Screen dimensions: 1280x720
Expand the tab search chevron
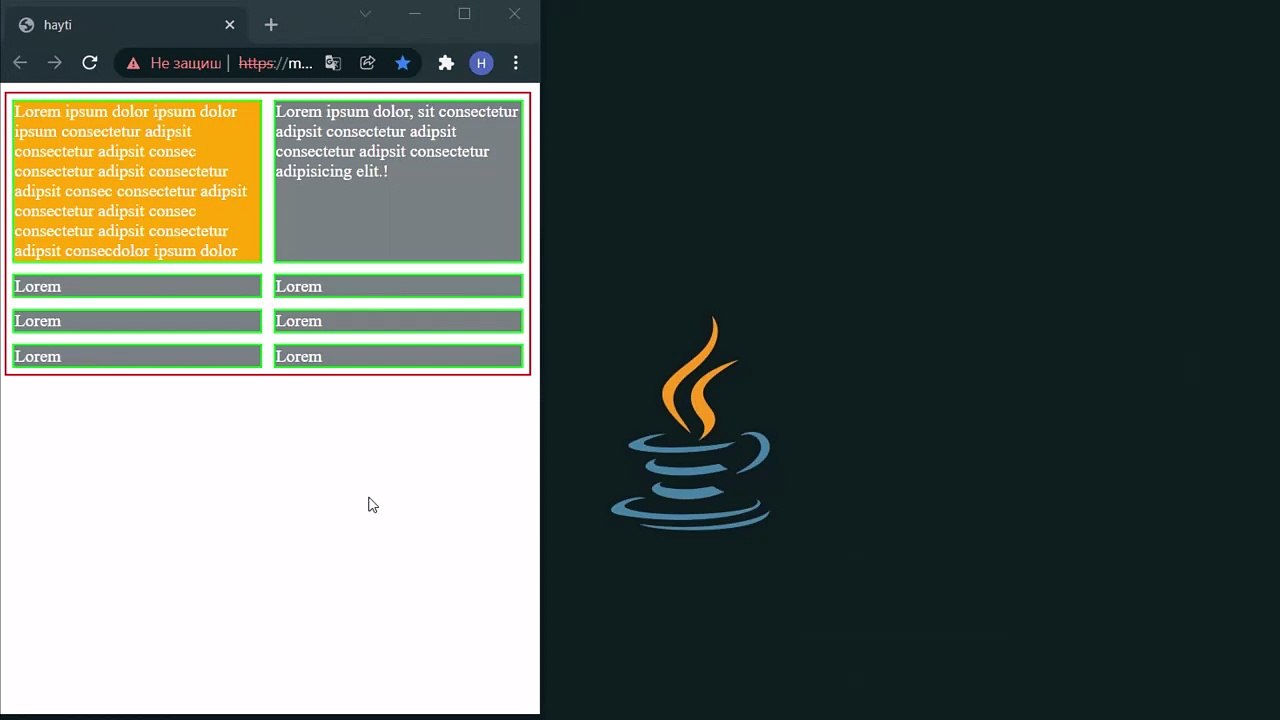(365, 14)
